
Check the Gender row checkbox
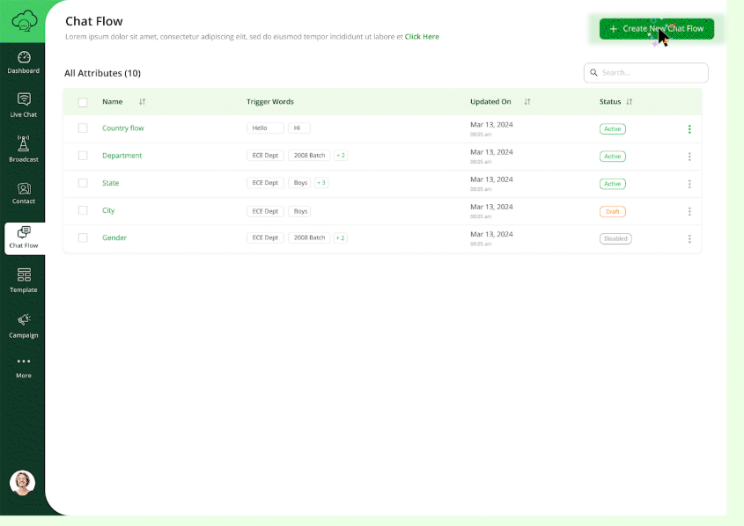coord(83,238)
